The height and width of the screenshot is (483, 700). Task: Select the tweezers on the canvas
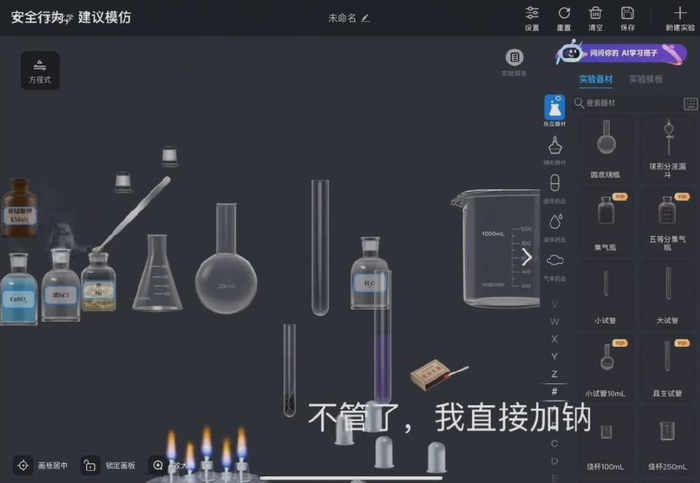pyautogui.click(x=132, y=213)
